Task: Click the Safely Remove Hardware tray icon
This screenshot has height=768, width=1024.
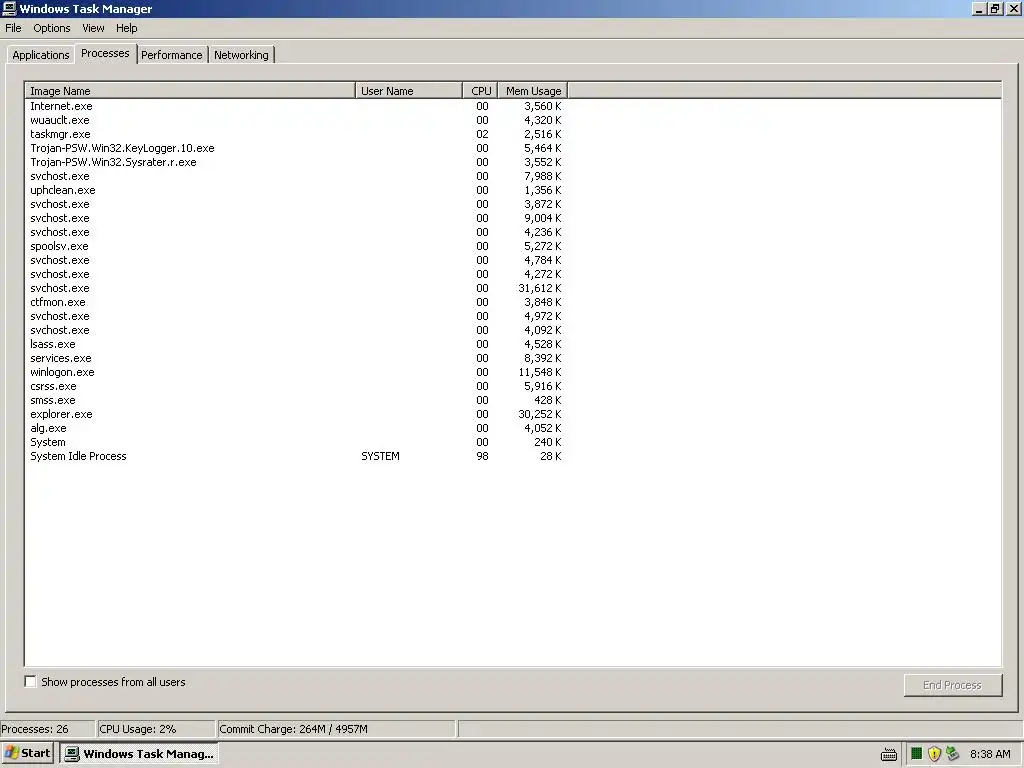Action: tap(952, 754)
